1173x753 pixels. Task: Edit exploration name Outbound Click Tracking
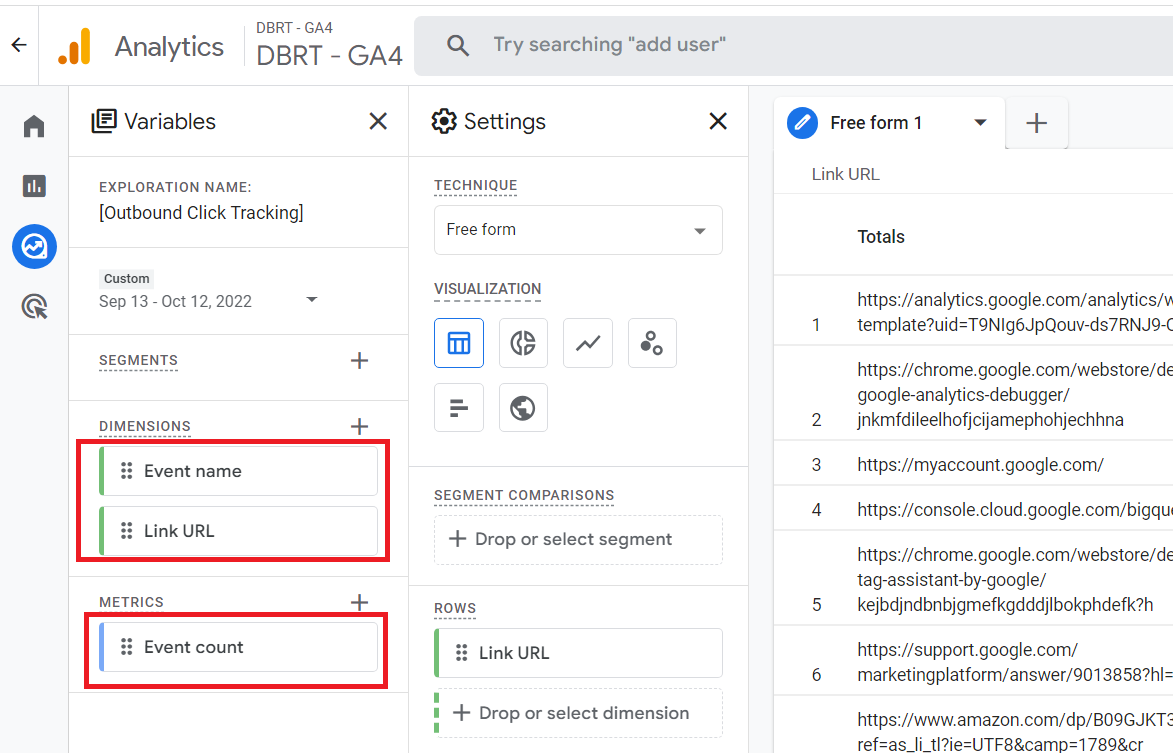pyautogui.click(x=201, y=212)
